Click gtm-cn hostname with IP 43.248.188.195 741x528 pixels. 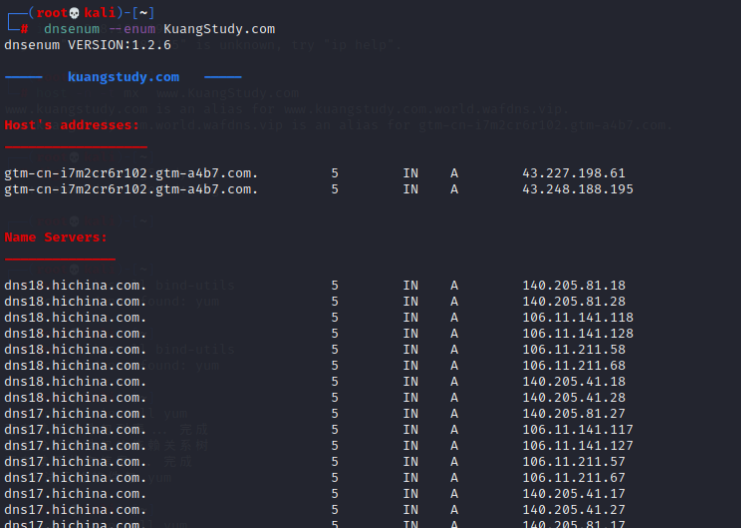131,190
